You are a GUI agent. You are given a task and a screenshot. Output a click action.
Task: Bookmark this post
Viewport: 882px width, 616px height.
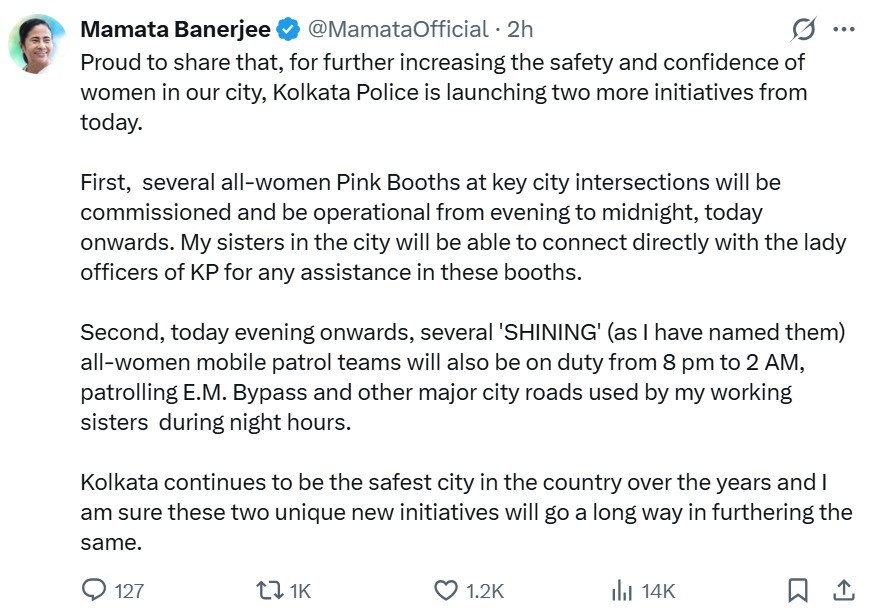coord(798,590)
